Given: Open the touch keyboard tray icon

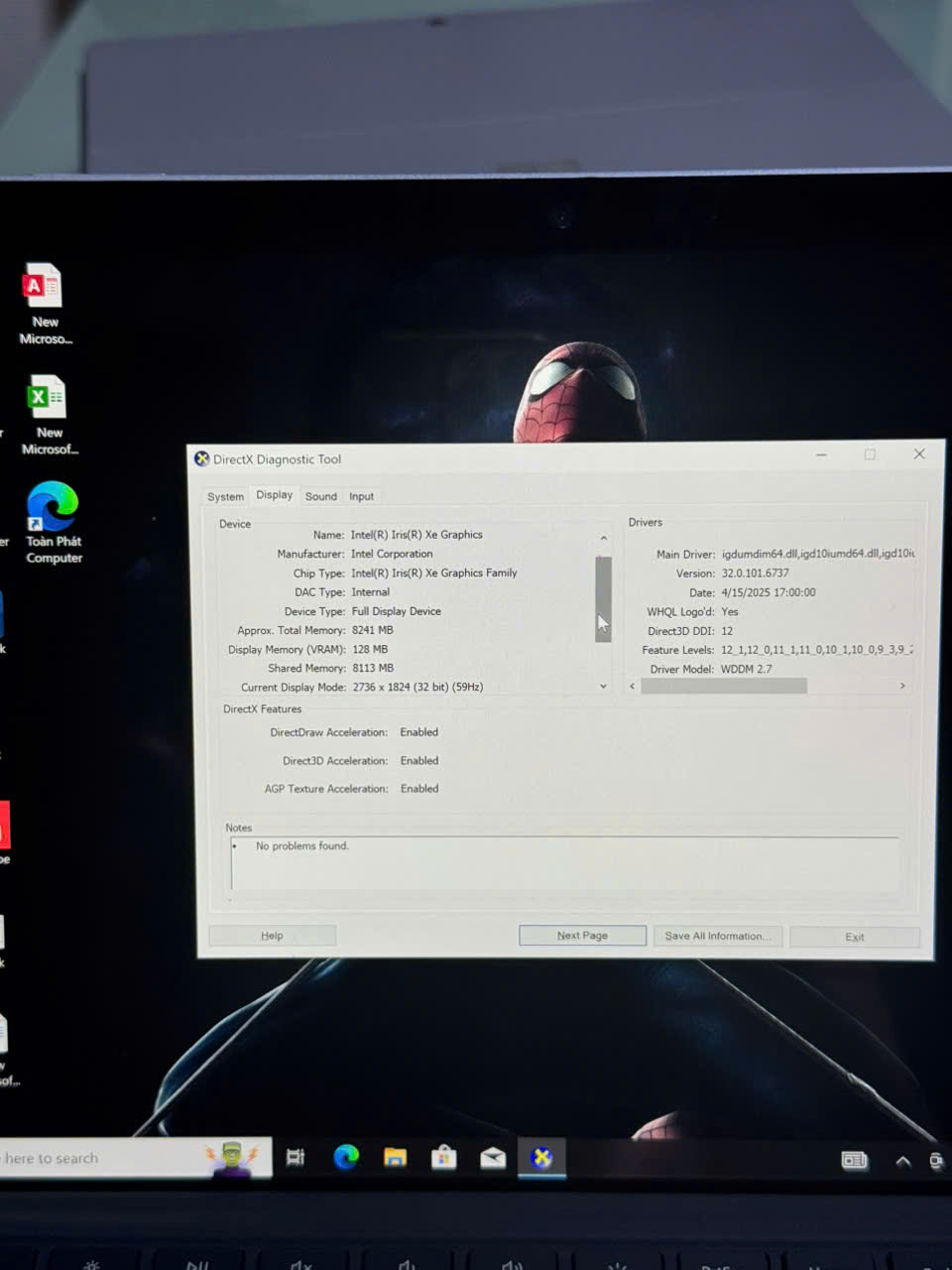Looking at the screenshot, I should pyautogui.click(x=854, y=1160).
